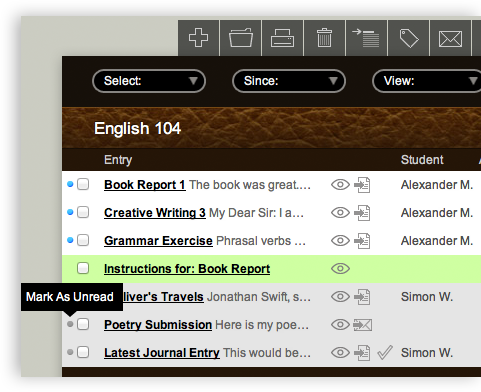Click the gray read dot for Latest Journal Entry
This screenshot has height=392, width=481.
[x=70, y=352]
